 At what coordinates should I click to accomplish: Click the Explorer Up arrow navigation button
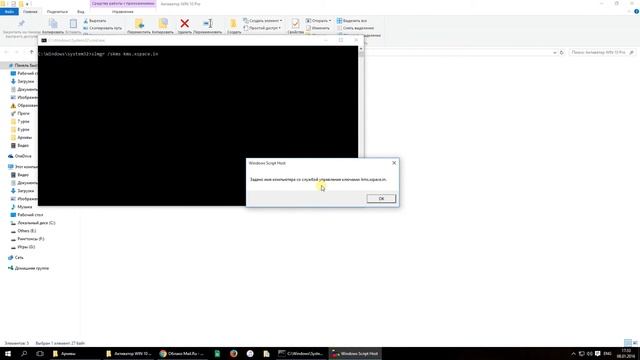31,52
